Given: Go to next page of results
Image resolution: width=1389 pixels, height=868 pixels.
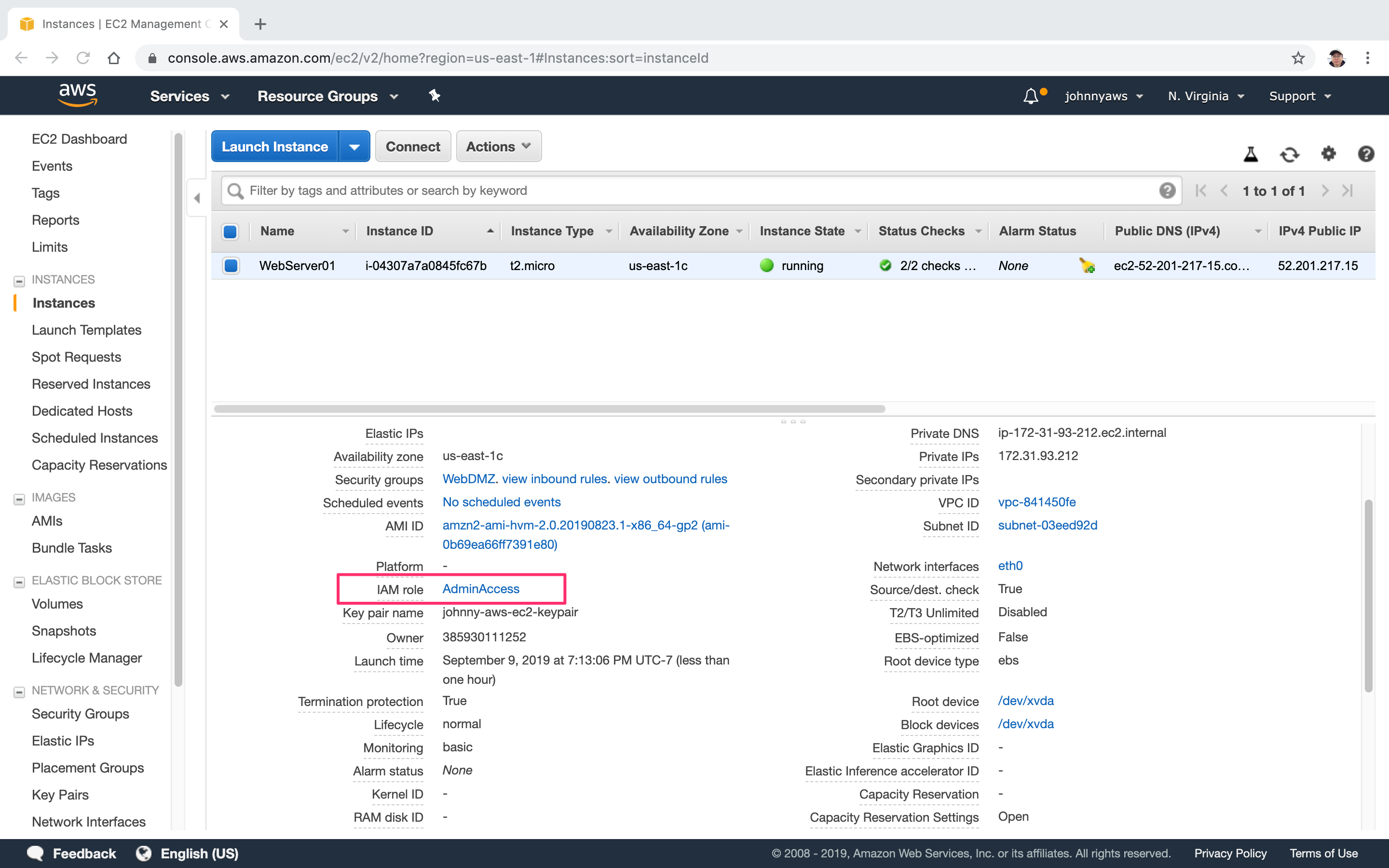Looking at the screenshot, I should [x=1325, y=190].
